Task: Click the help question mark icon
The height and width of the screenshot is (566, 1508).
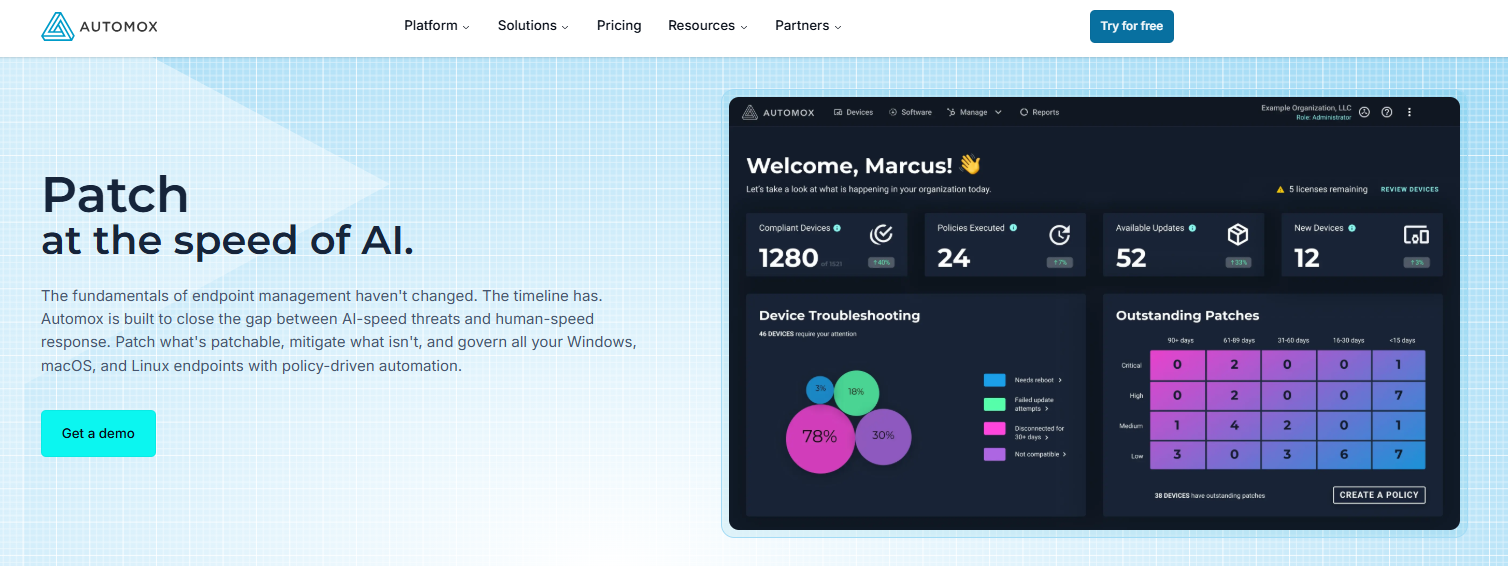Action: pyautogui.click(x=1387, y=112)
